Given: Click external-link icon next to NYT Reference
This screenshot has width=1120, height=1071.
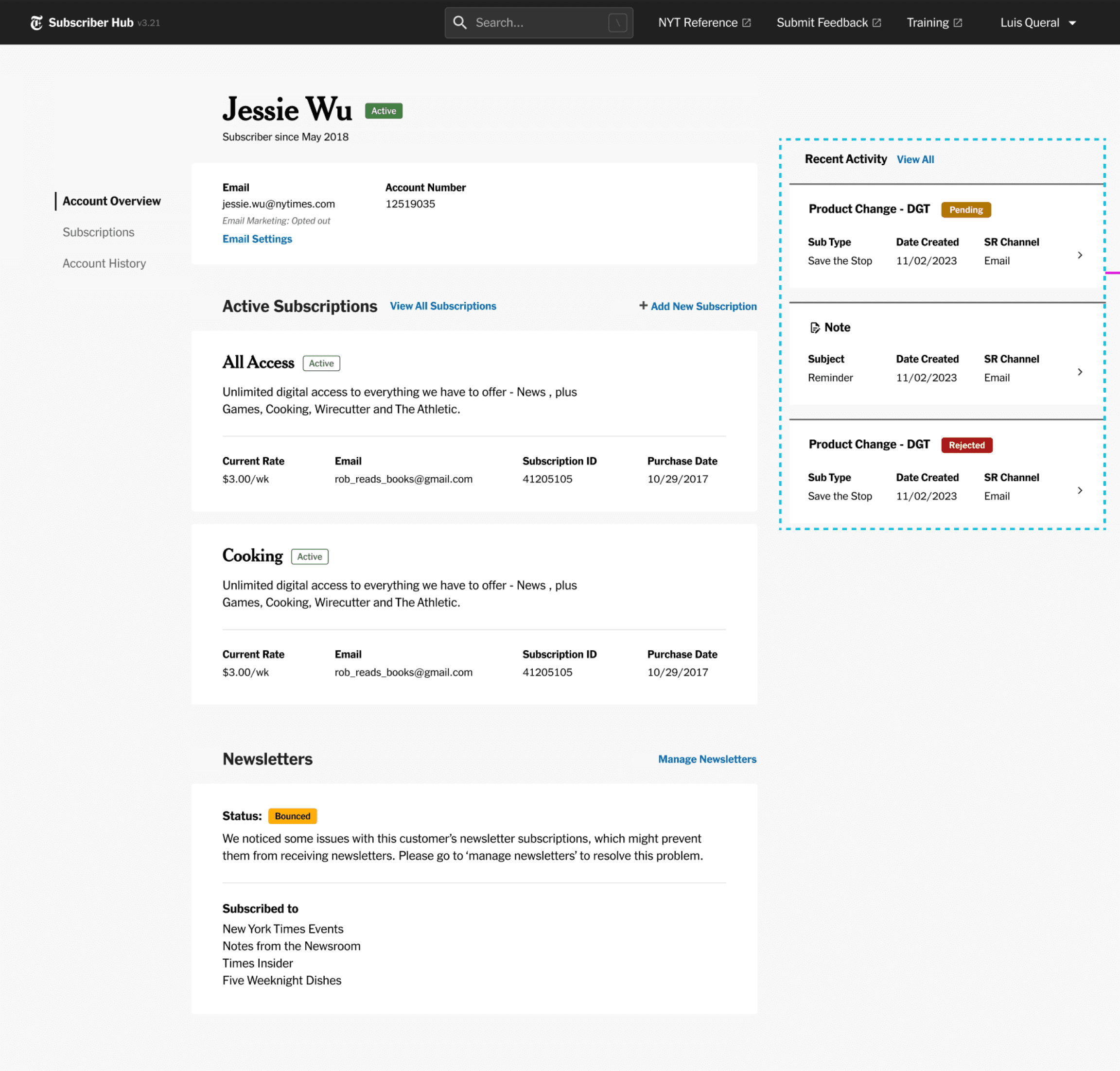Looking at the screenshot, I should tap(747, 23).
